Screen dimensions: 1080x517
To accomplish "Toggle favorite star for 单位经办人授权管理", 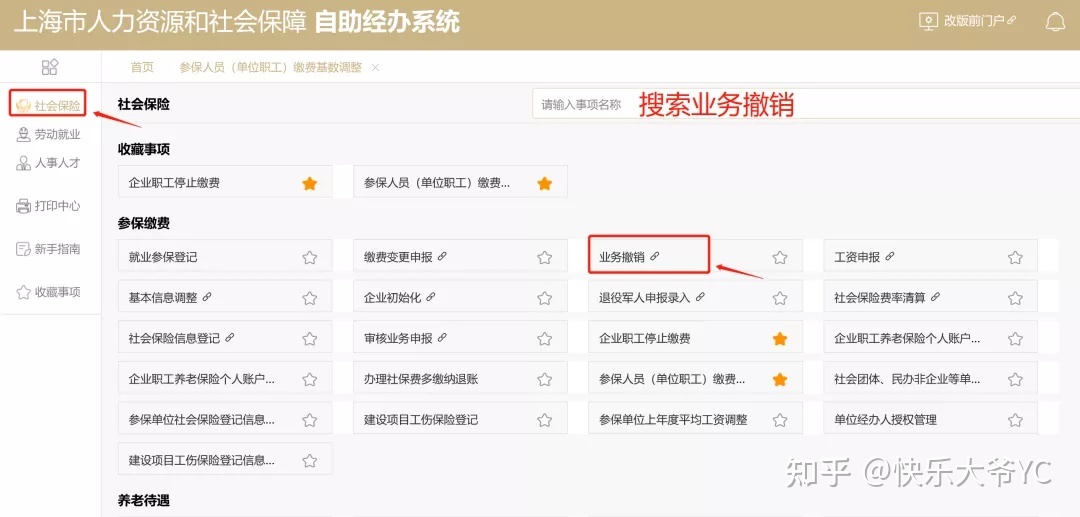I will click(x=1015, y=420).
